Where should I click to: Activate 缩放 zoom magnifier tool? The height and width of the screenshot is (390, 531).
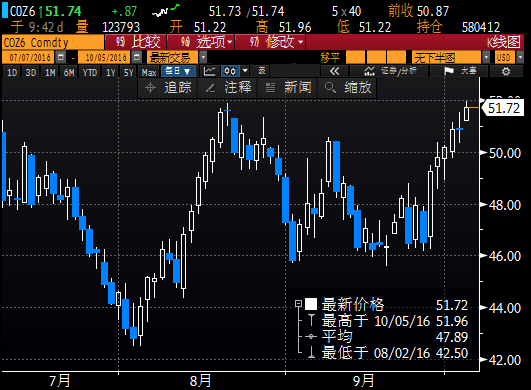coord(348,88)
